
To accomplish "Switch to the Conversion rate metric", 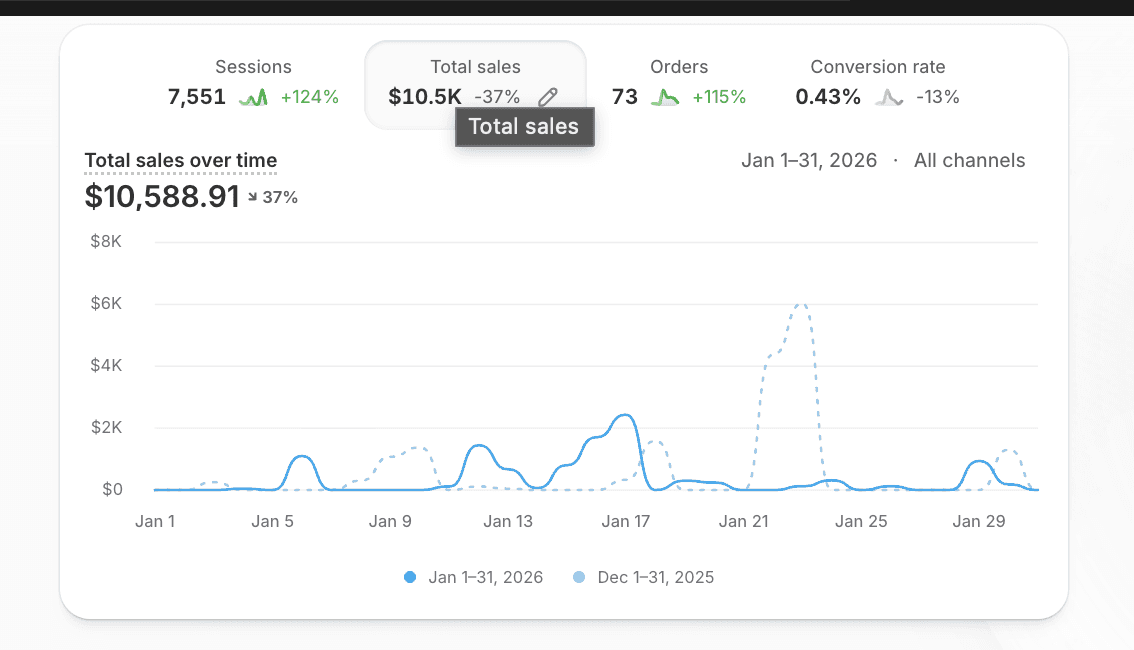I will 877,83.
